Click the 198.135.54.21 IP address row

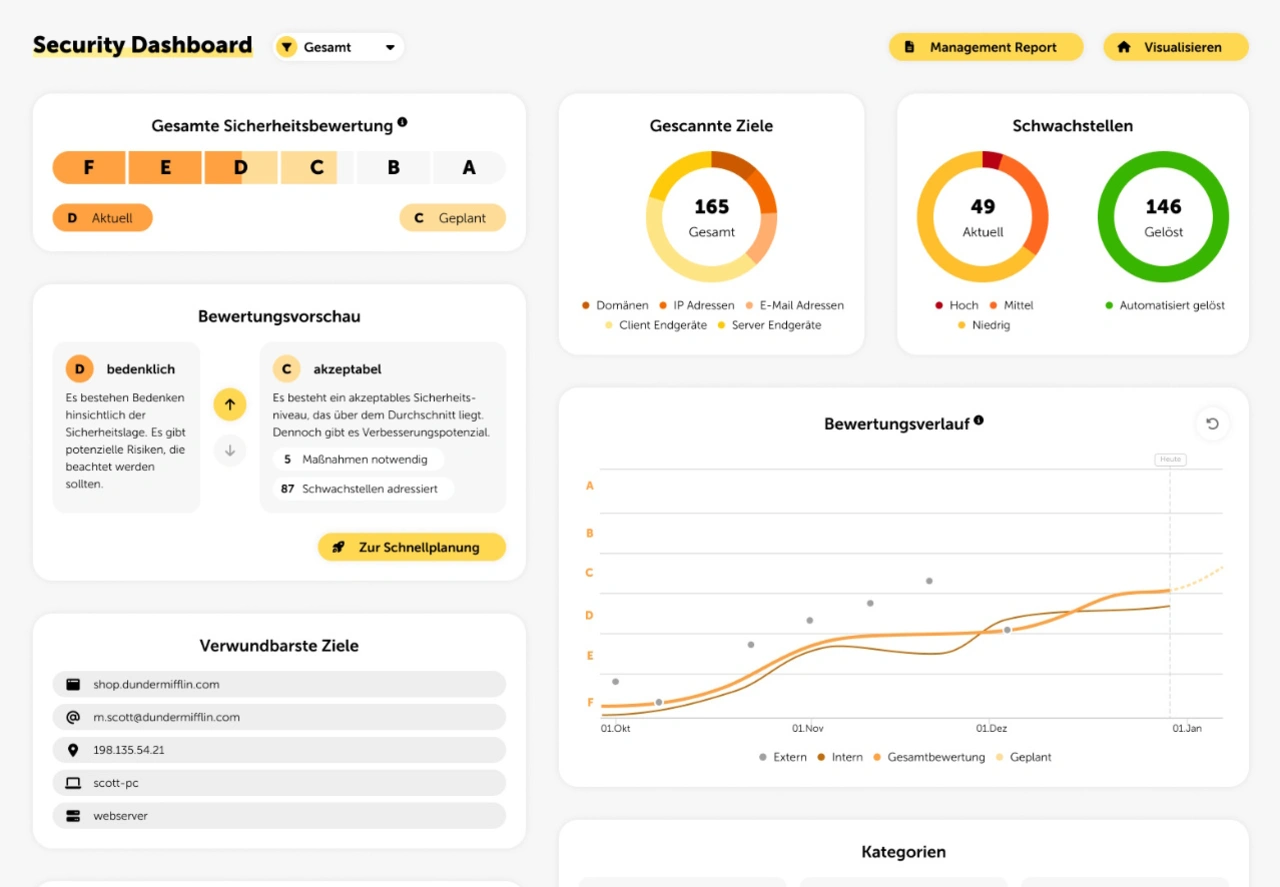[x=279, y=750]
